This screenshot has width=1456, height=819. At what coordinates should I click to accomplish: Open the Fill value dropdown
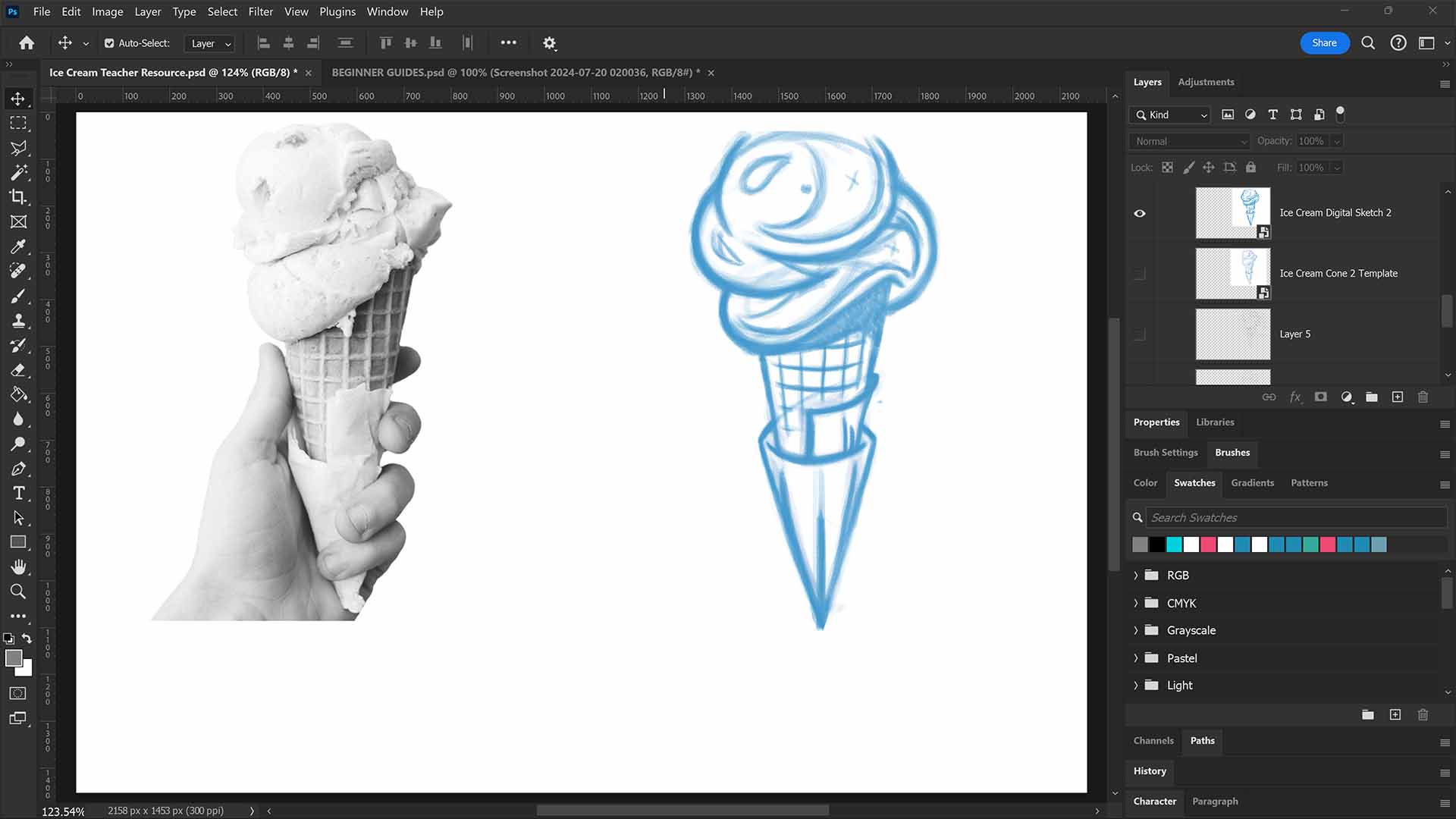click(1337, 168)
